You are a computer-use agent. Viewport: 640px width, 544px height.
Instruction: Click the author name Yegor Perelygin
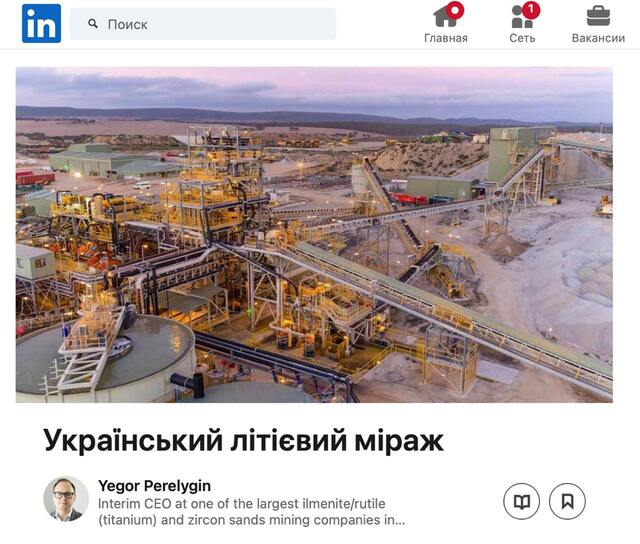(155, 486)
